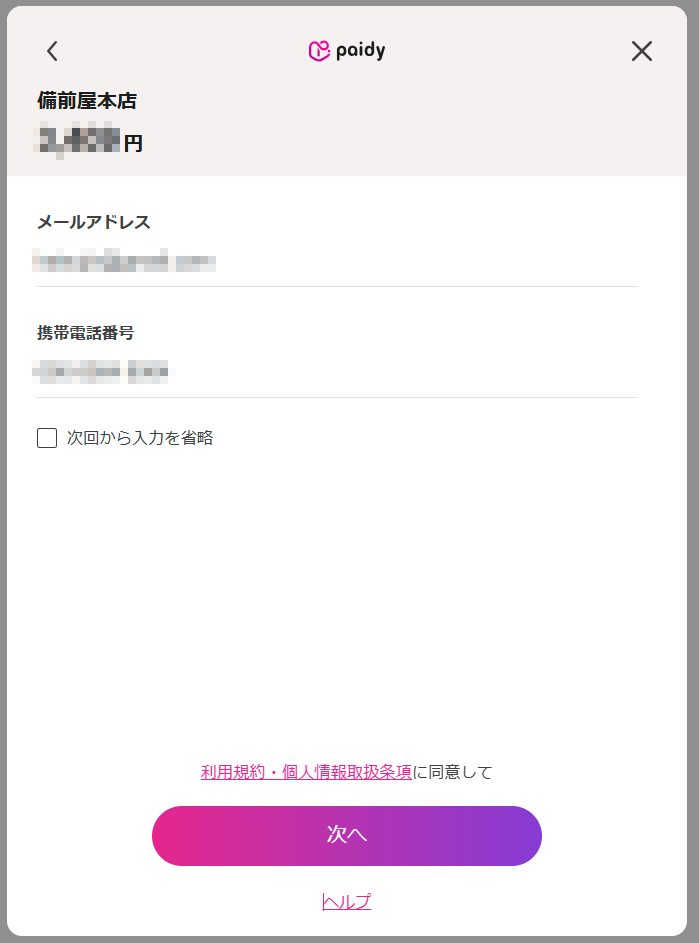Open the 利用規約・個人情報取扱条項 link
Viewport: 699px width, 943px height.
306,772
